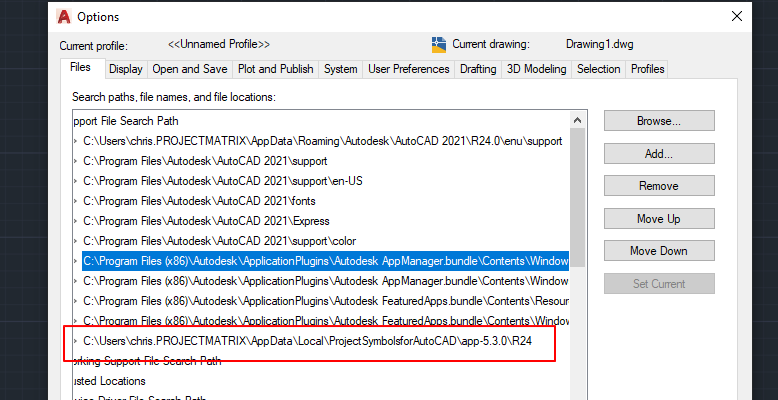Click the AutoCAD logo in the Options title bar
This screenshot has height=400, width=778.
point(64,17)
